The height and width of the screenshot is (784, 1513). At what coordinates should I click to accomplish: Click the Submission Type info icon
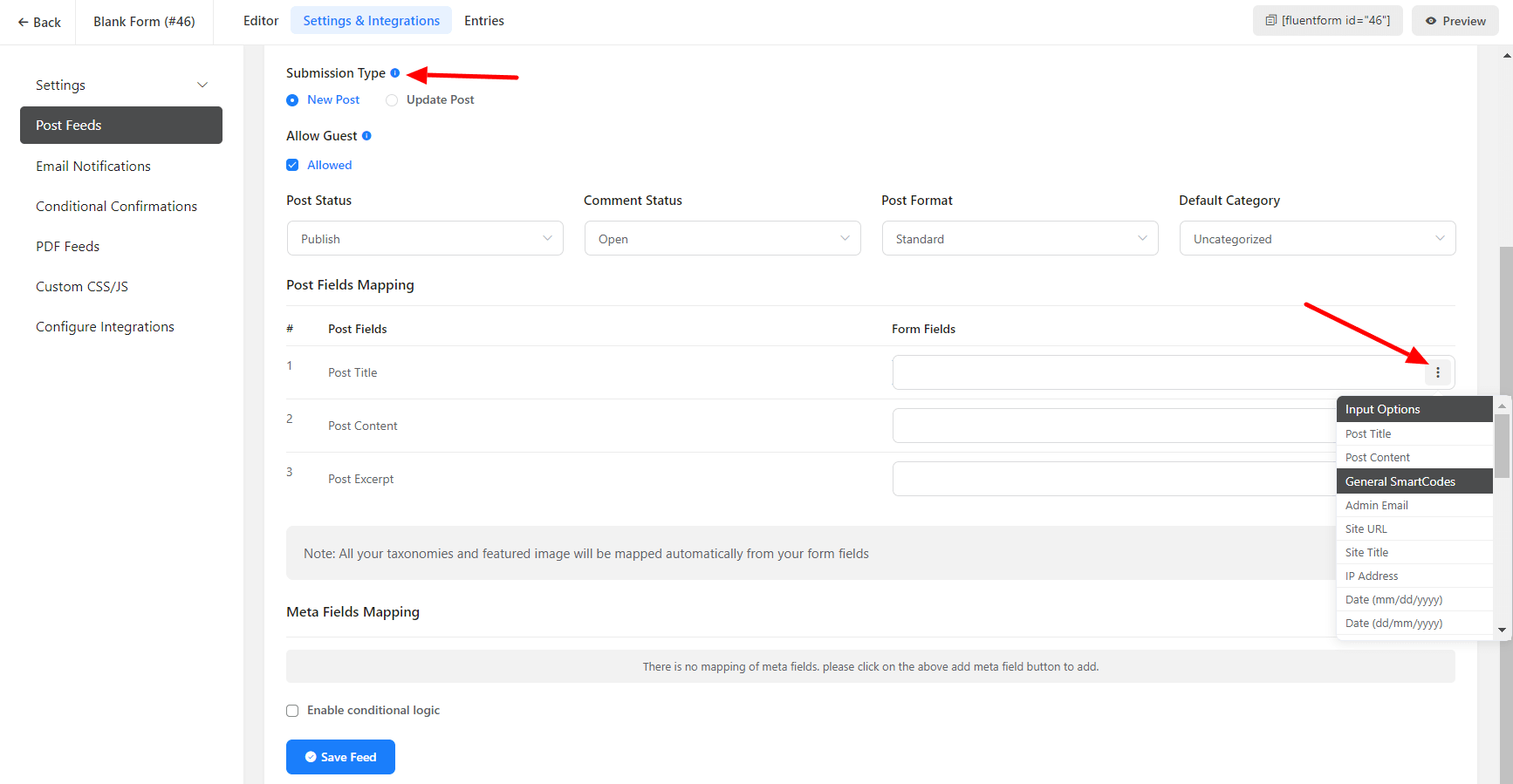pyautogui.click(x=394, y=73)
